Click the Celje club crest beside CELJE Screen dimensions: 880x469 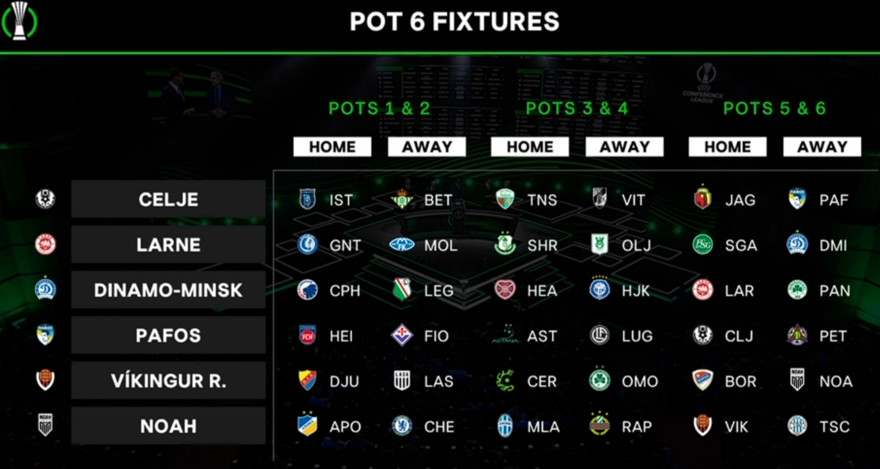(45, 199)
